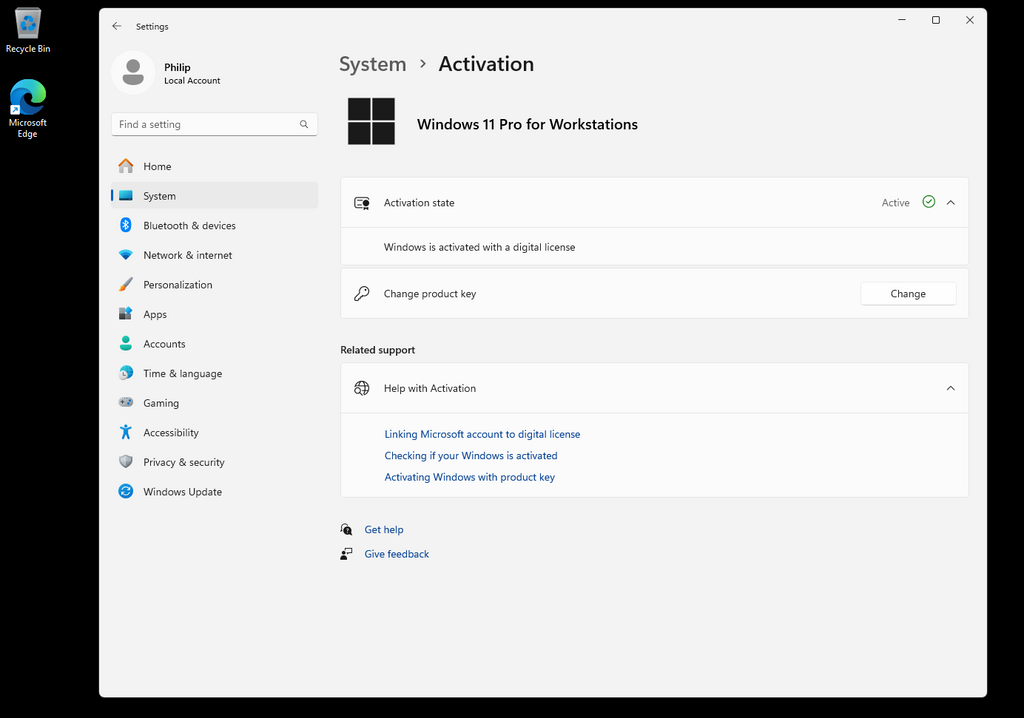Click the Philip account avatar
The height and width of the screenshot is (718, 1024).
[133, 73]
